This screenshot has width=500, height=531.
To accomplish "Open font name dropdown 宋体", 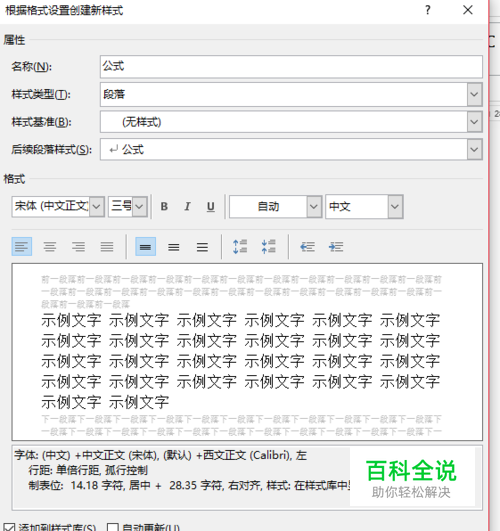I will pyautogui.click(x=97, y=206).
